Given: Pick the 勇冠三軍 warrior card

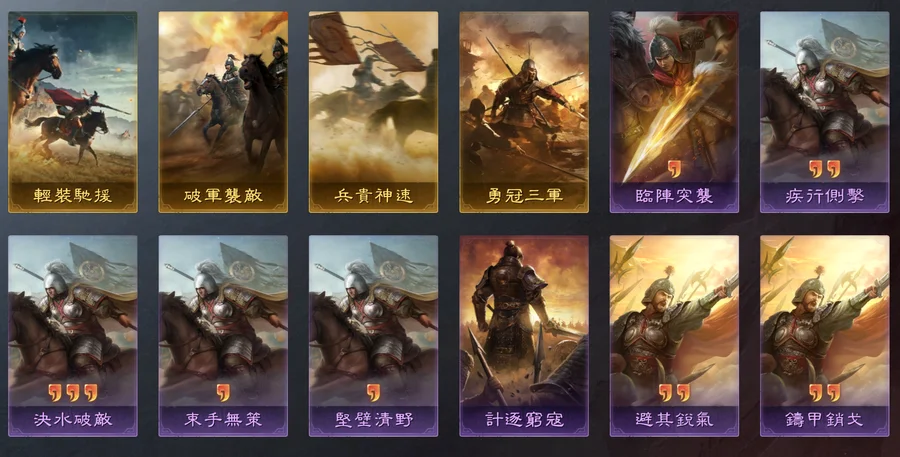Looking at the screenshot, I should tap(523, 112).
